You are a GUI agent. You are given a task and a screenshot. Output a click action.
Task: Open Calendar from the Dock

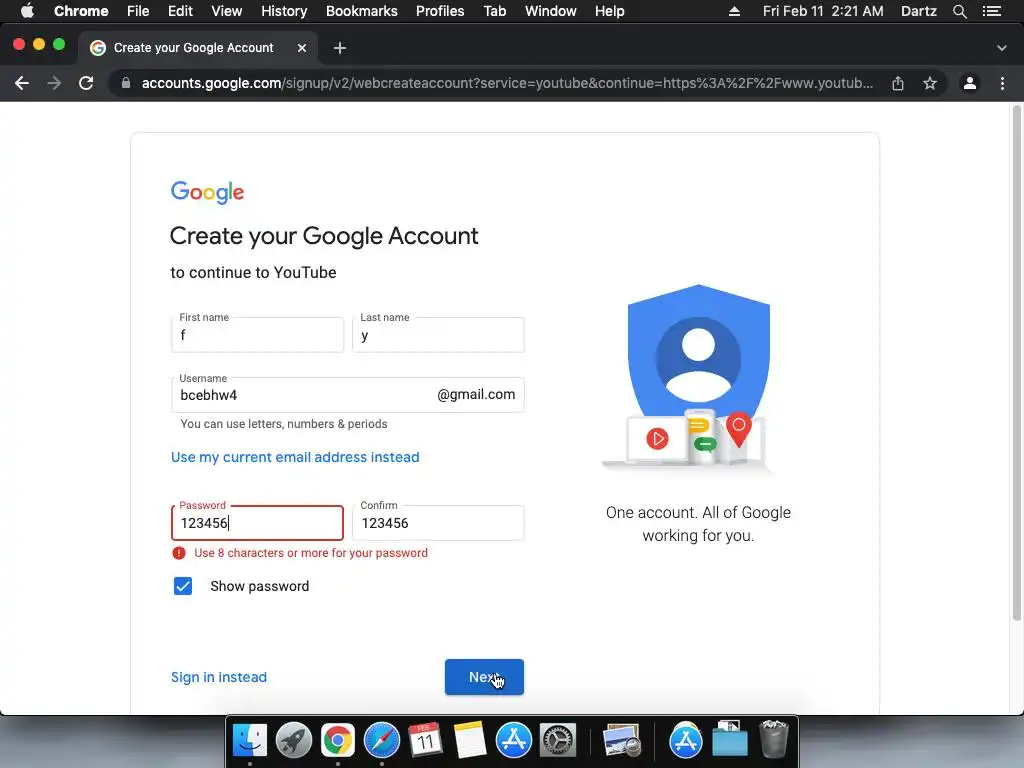pos(425,741)
